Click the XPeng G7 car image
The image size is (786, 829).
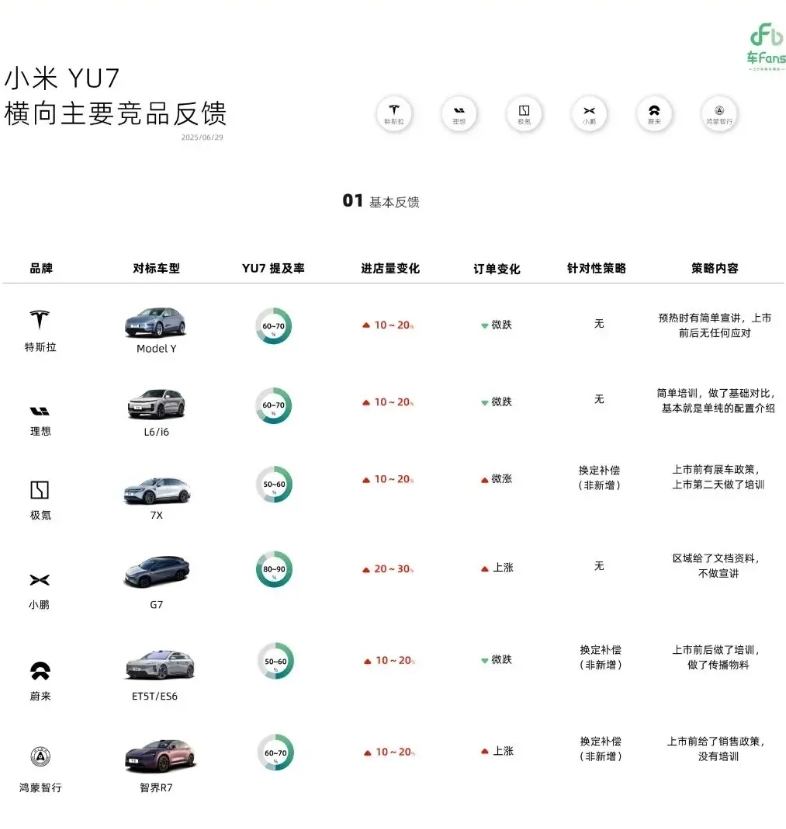tap(156, 572)
